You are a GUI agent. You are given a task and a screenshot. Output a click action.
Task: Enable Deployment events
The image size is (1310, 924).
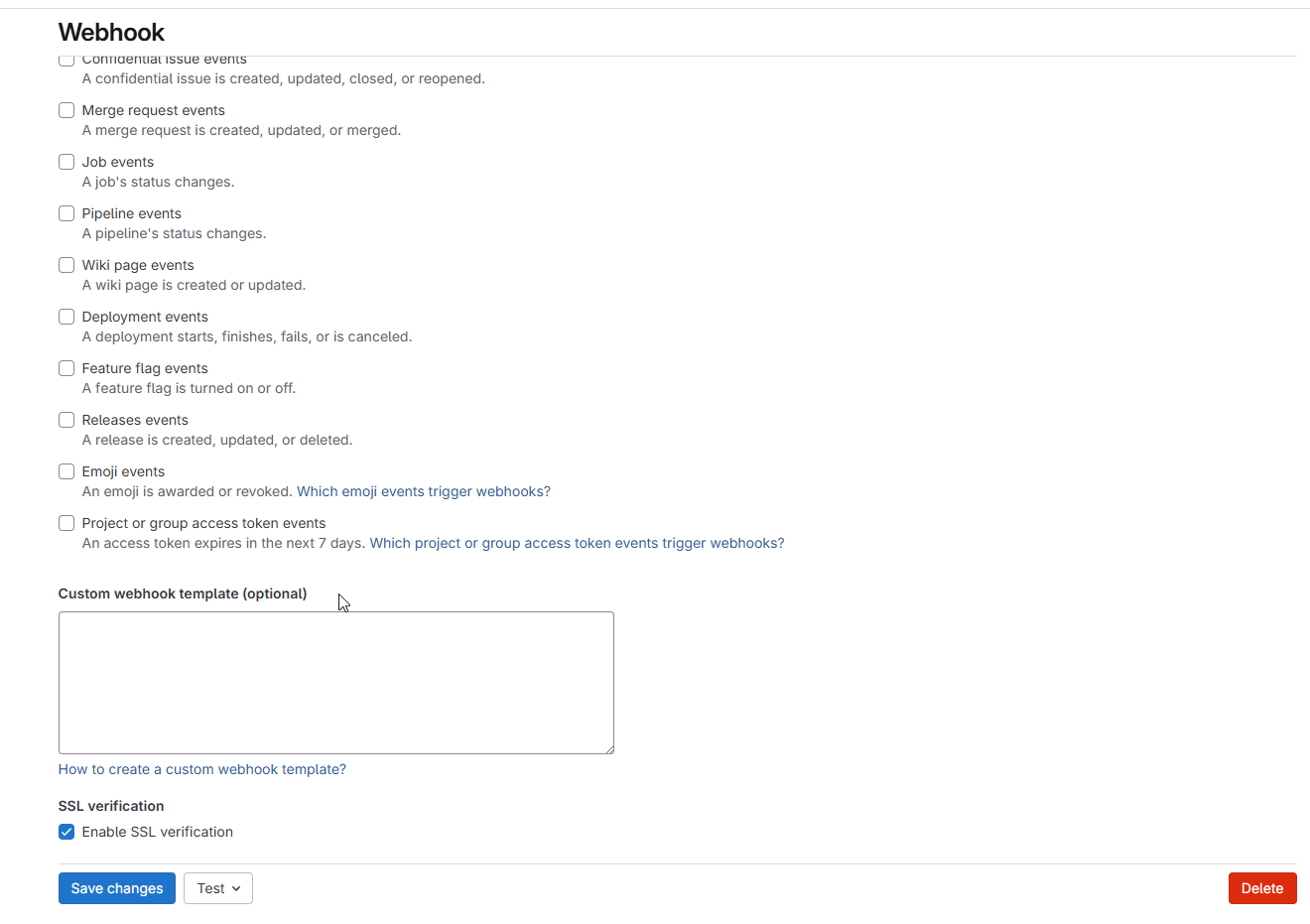coord(65,316)
